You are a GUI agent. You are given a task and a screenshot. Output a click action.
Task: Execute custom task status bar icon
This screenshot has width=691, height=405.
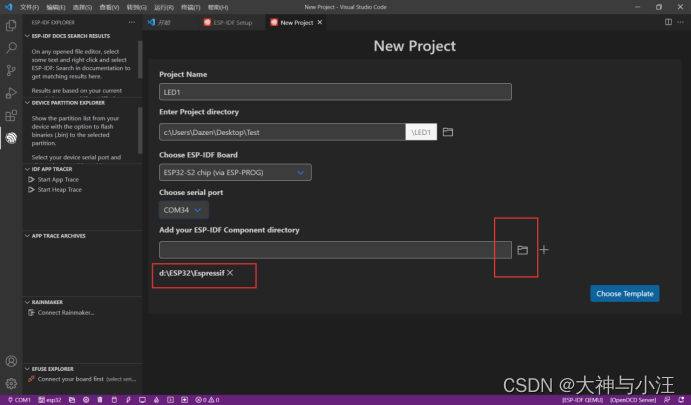click(x=185, y=400)
